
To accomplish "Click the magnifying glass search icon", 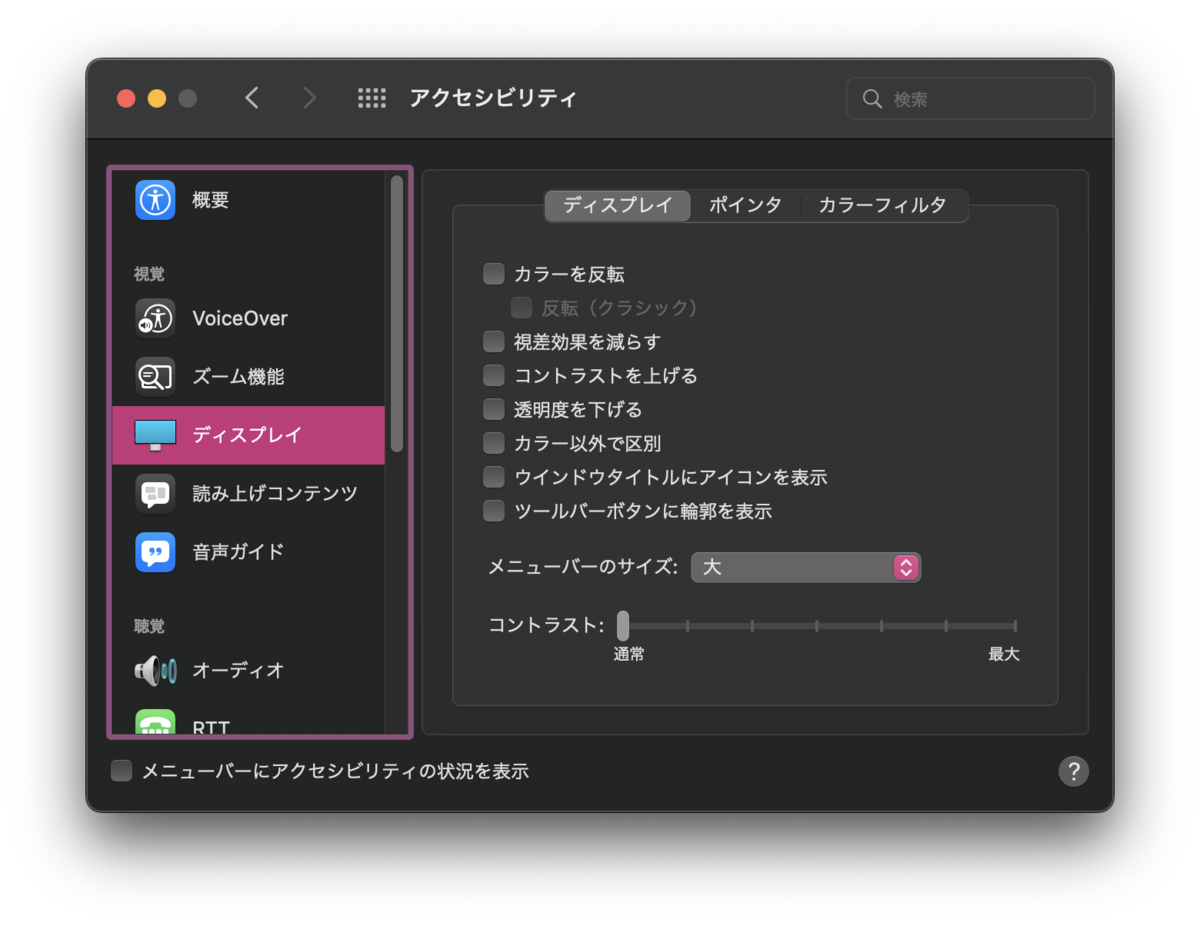I will point(872,99).
